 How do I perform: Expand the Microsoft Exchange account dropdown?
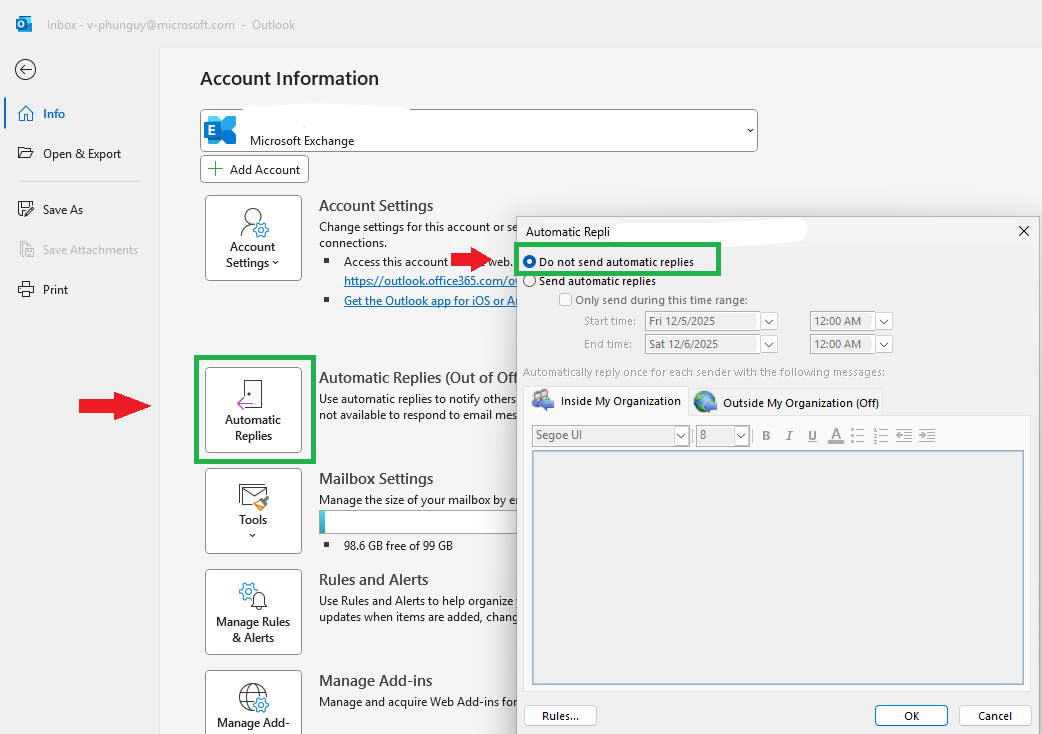pos(750,130)
